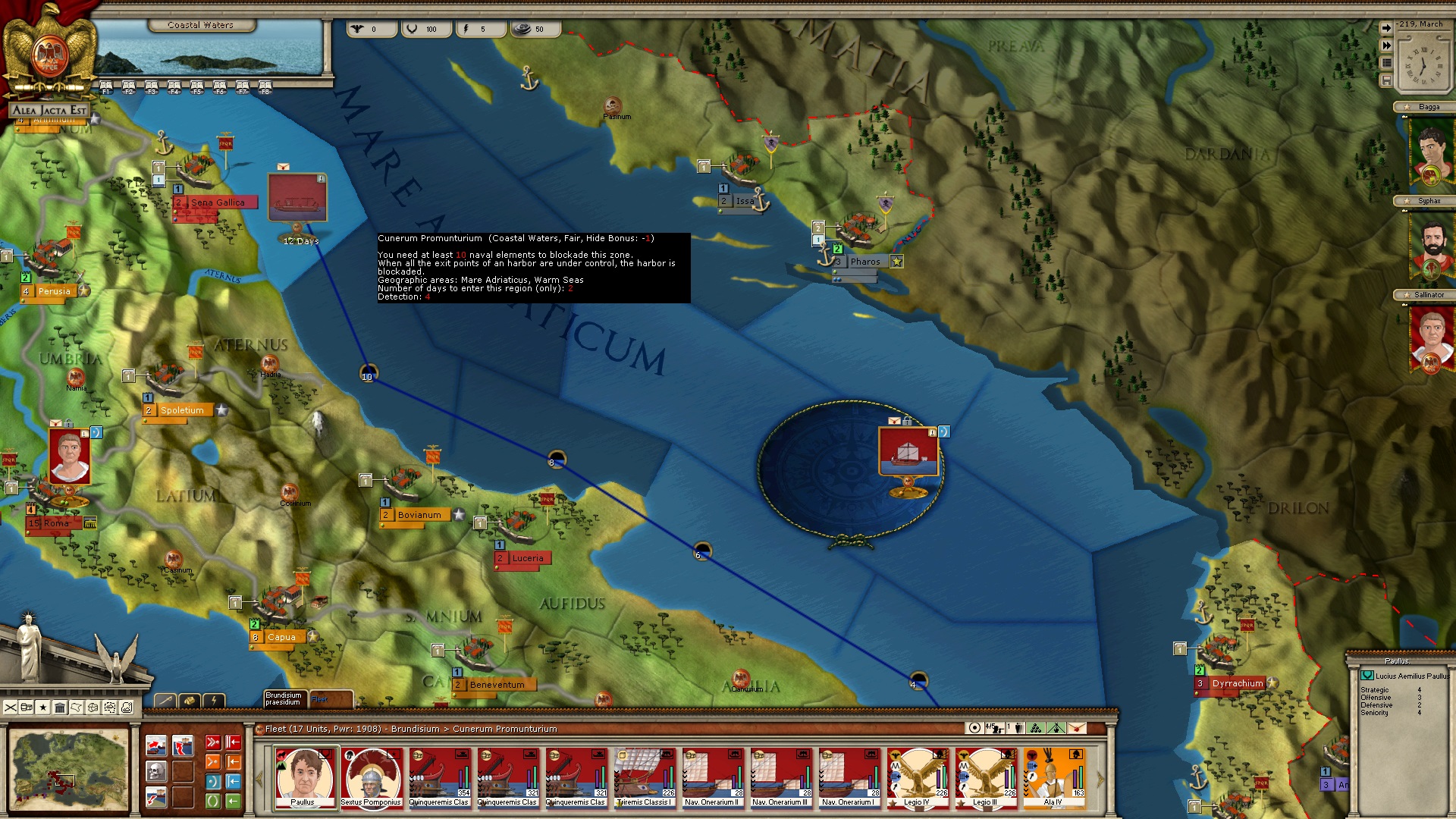The height and width of the screenshot is (819, 1456).
Task: Select the star objectives map filter
Action: tap(43, 708)
